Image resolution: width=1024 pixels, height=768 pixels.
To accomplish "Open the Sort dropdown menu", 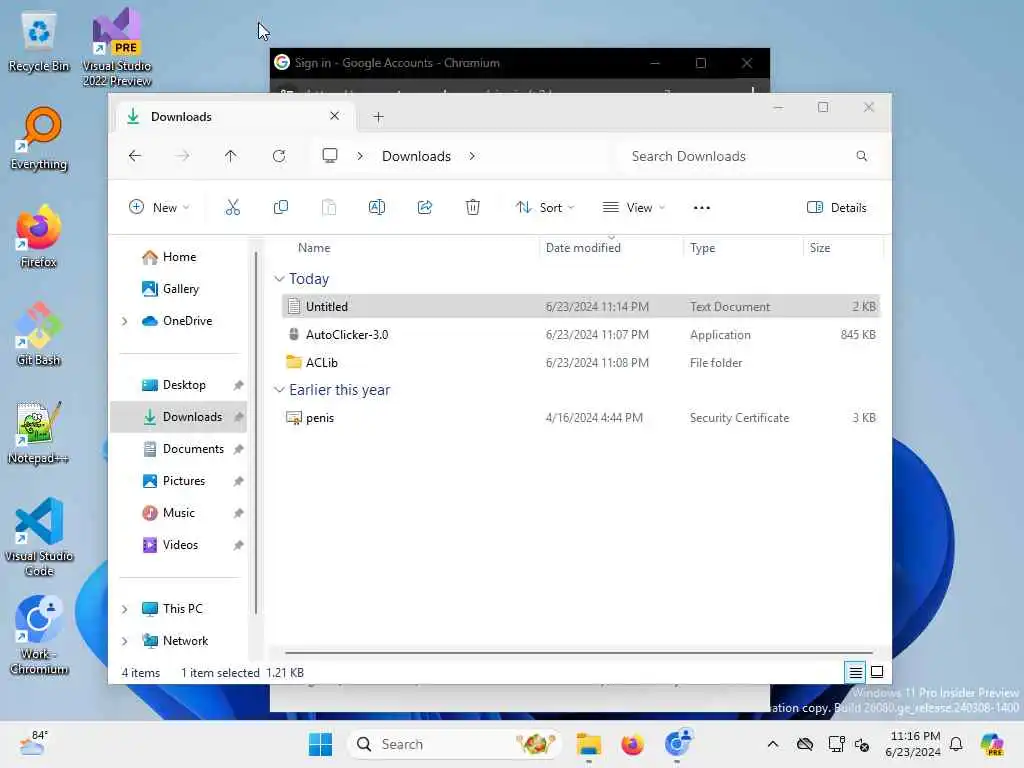I will tap(545, 208).
